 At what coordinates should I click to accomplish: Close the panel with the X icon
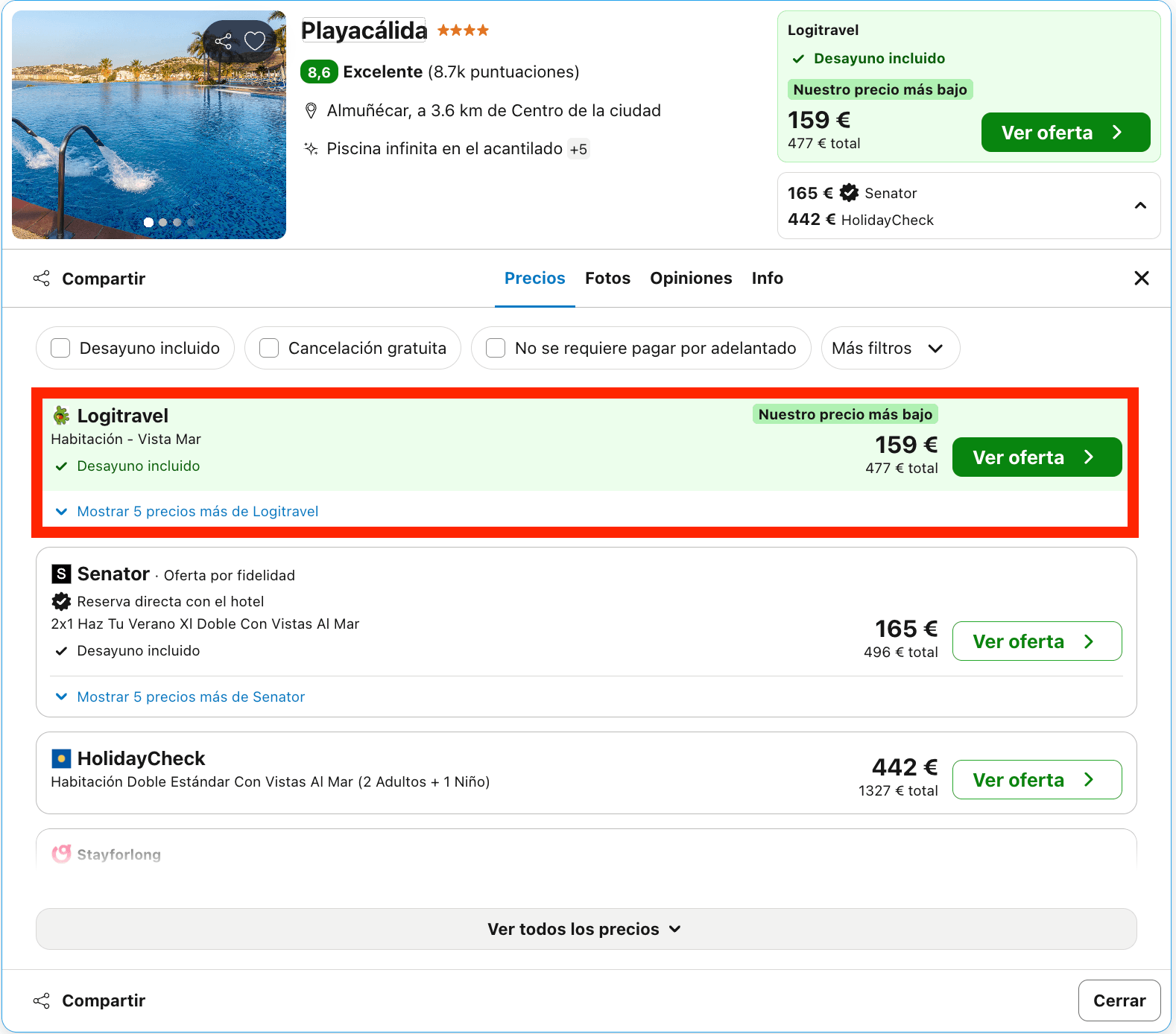point(1142,278)
